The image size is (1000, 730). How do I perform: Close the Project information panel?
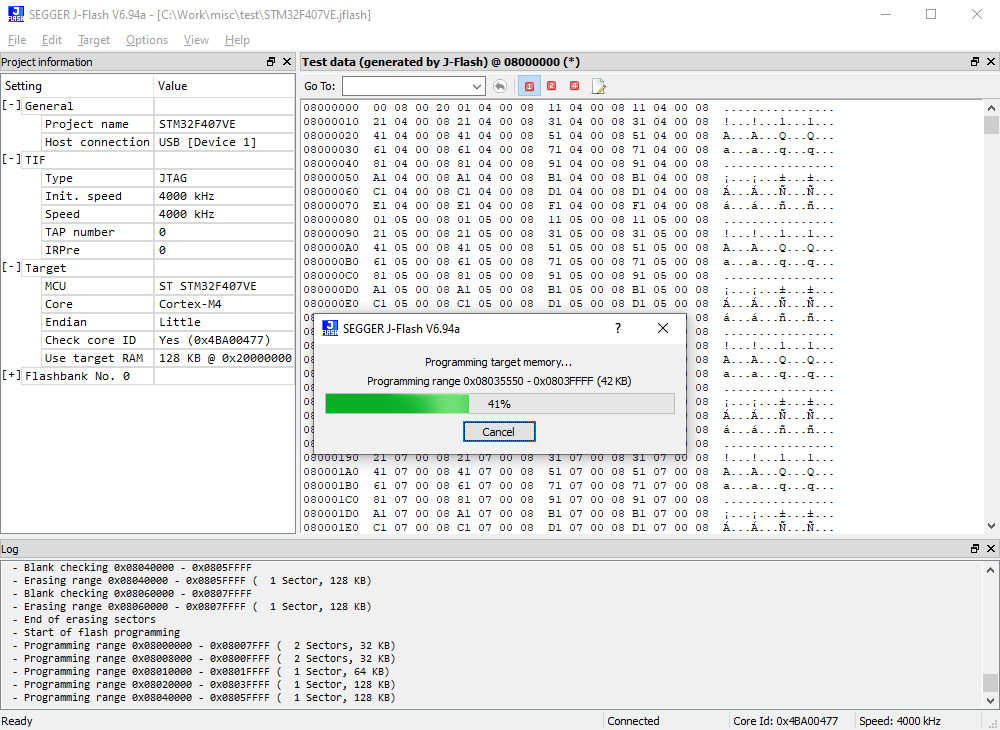tap(288, 62)
